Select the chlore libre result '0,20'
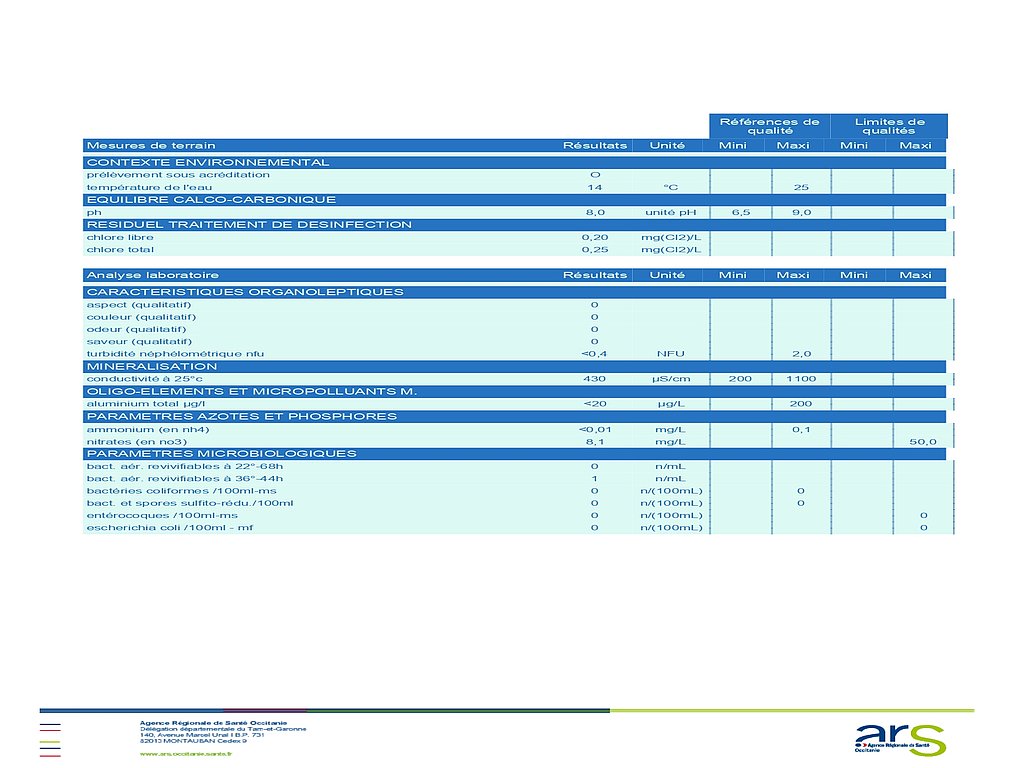1024x768 pixels. pos(595,237)
